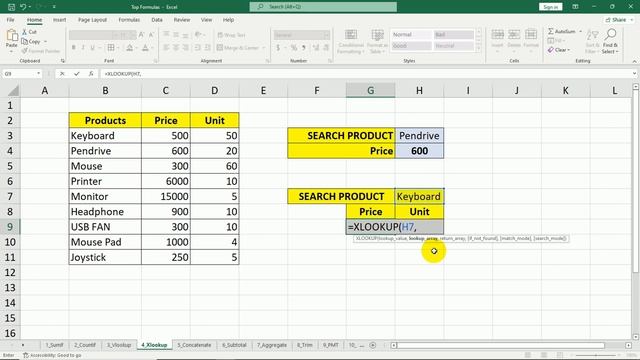Click the Undo arrow icon
This screenshot has height=360, width=640.
pos(23,7)
